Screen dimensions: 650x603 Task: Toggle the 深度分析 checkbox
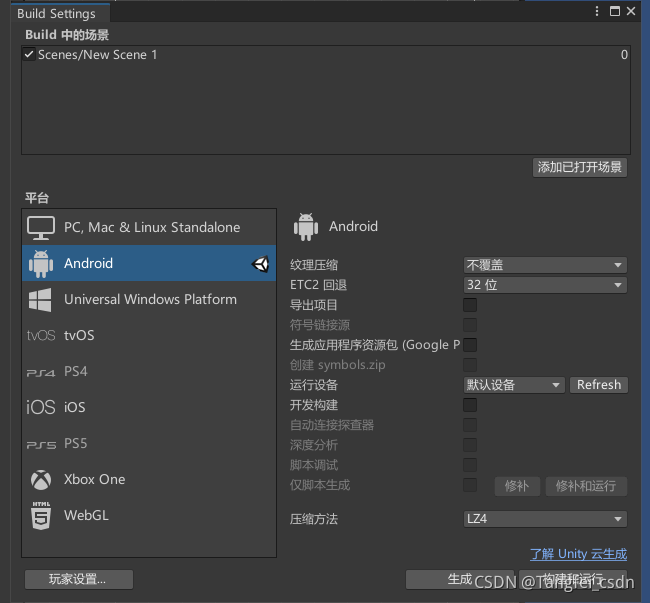(470, 445)
